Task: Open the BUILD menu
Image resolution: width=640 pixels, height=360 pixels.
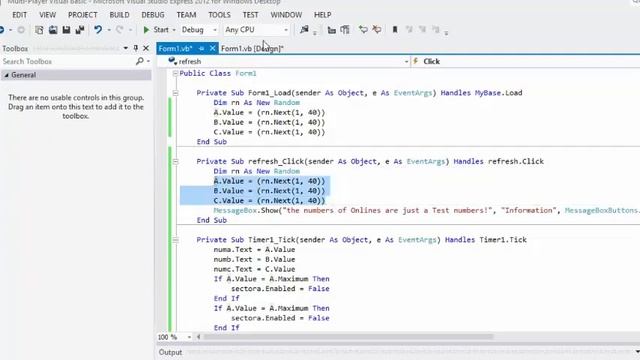Action: pos(119,15)
